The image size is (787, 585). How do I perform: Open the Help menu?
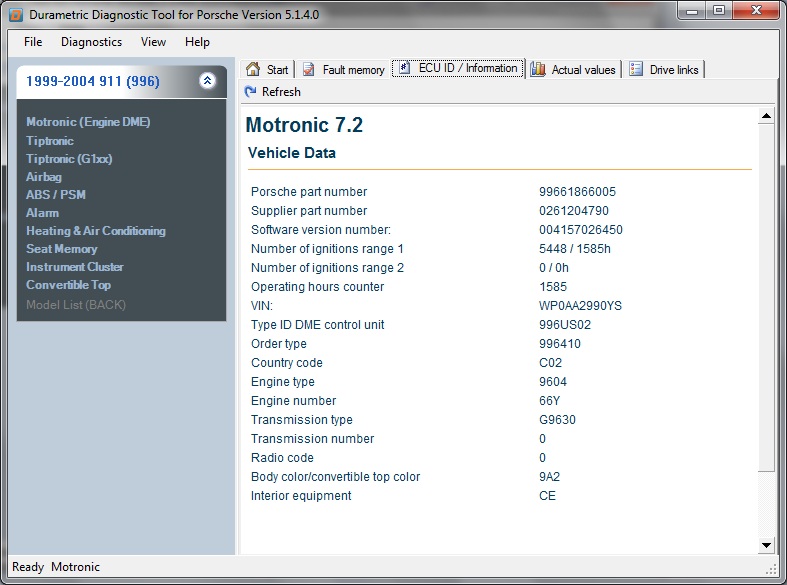point(197,42)
